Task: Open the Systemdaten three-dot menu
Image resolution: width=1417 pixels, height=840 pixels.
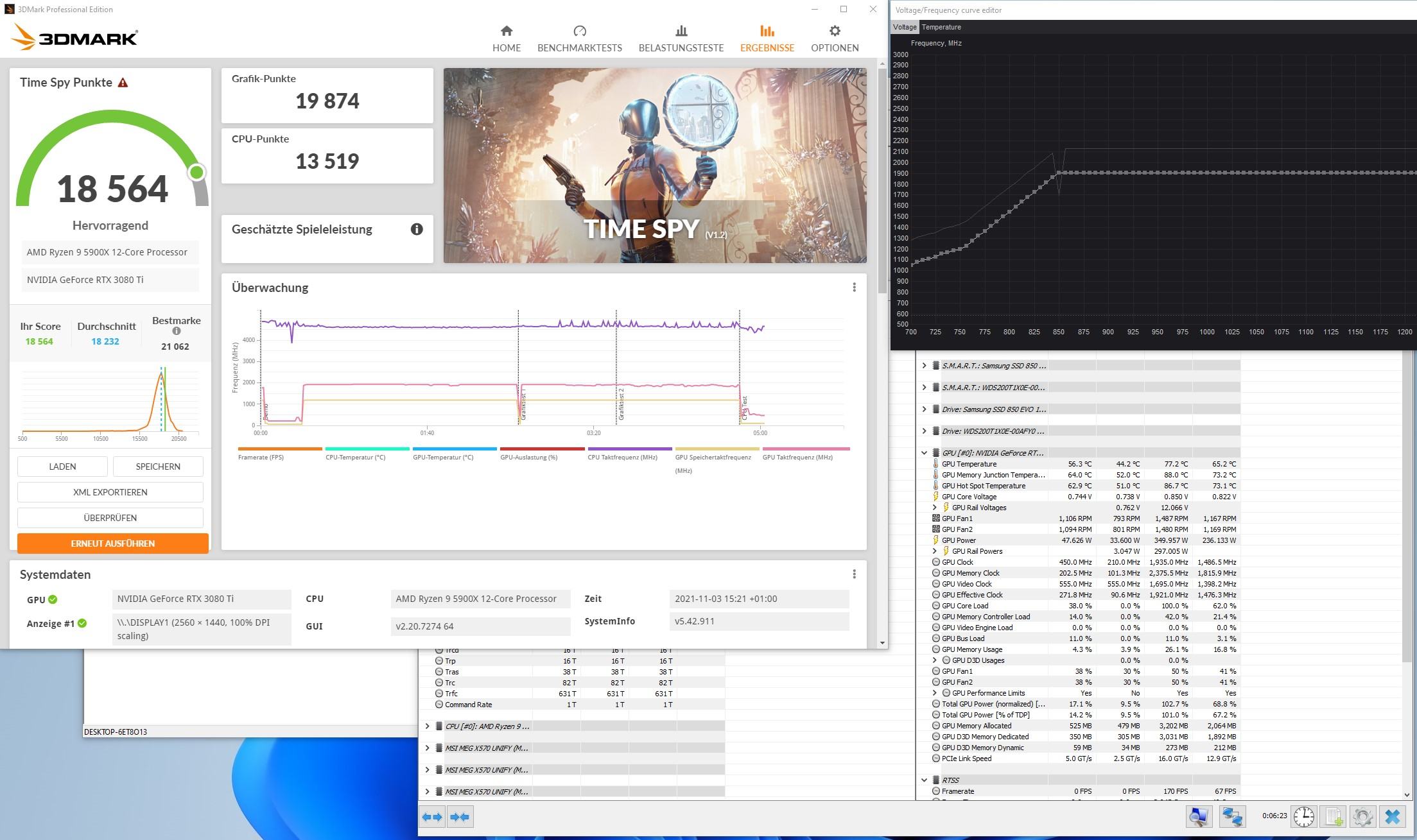Action: (854, 574)
